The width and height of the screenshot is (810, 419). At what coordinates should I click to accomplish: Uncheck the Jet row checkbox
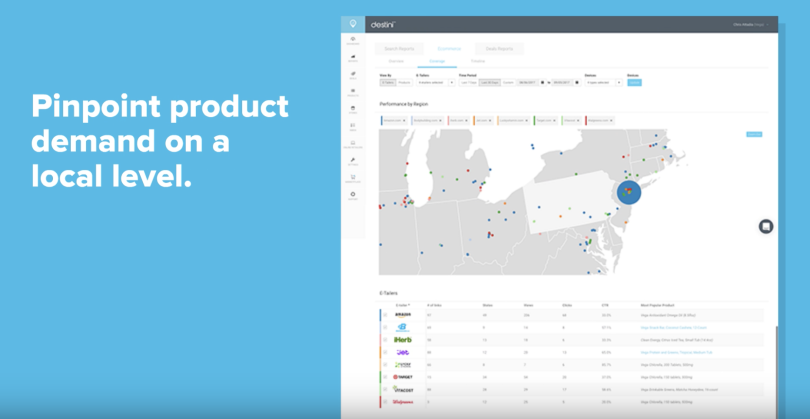coord(385,352)
